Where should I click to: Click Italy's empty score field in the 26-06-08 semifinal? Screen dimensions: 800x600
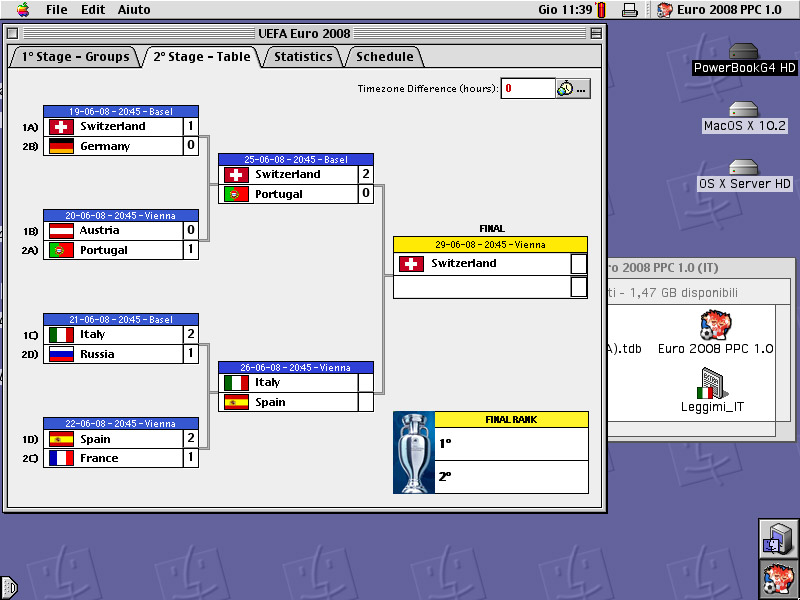click(x=366, y=383)
